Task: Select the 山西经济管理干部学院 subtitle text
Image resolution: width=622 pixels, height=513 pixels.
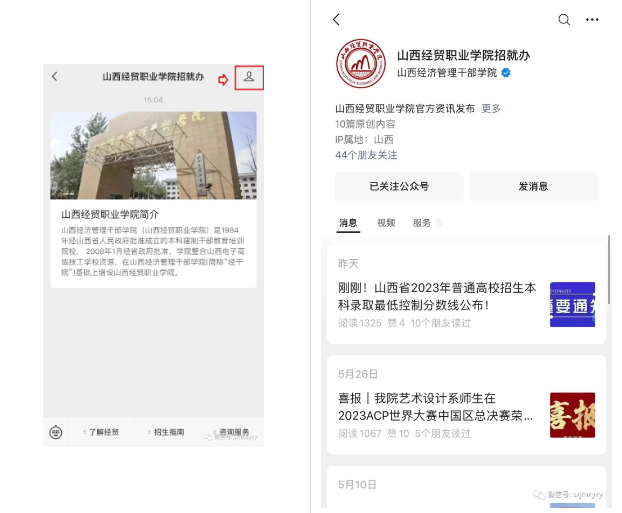Action: coord(447,73)
